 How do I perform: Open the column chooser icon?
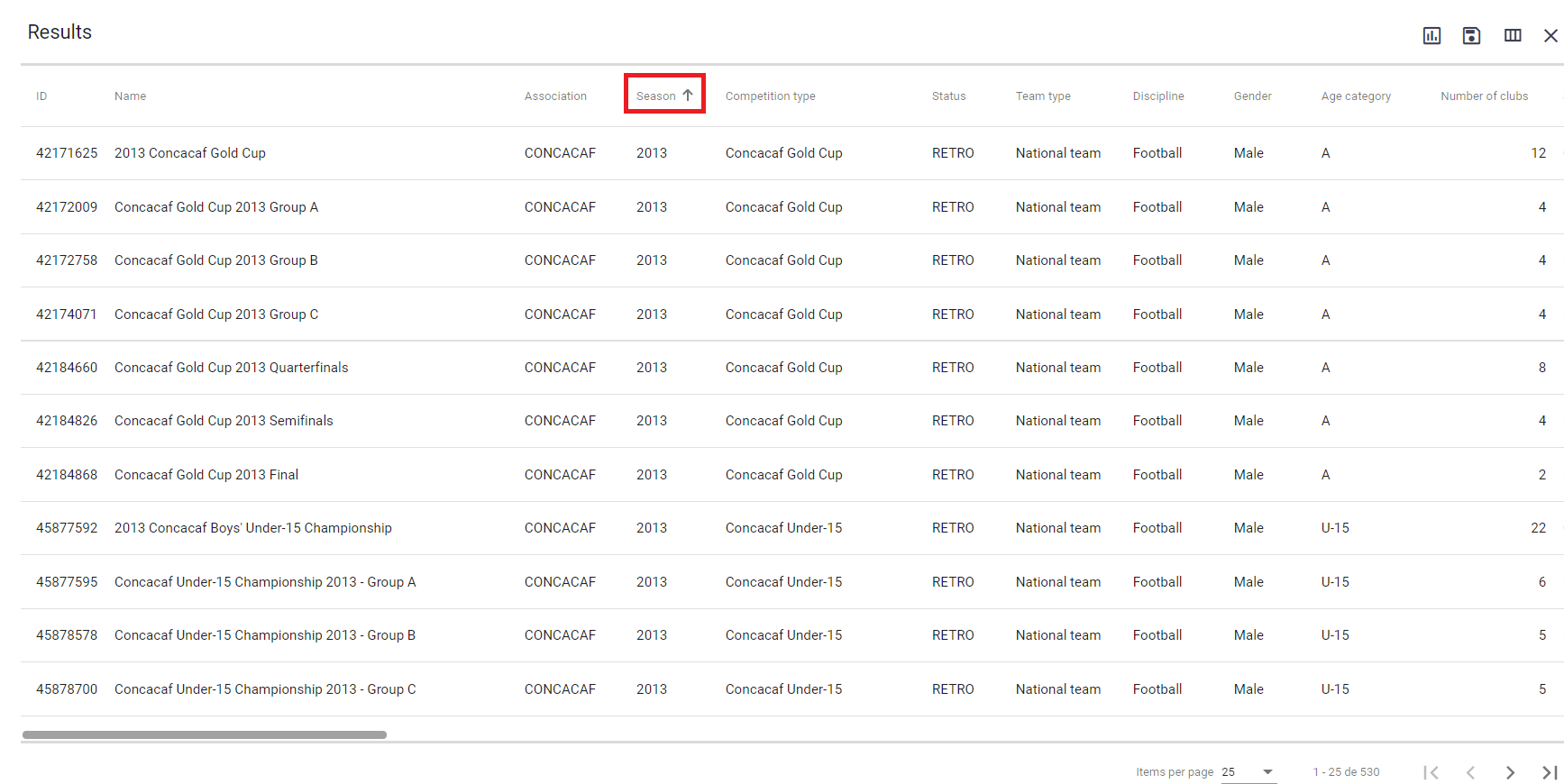coord(1513,36)
